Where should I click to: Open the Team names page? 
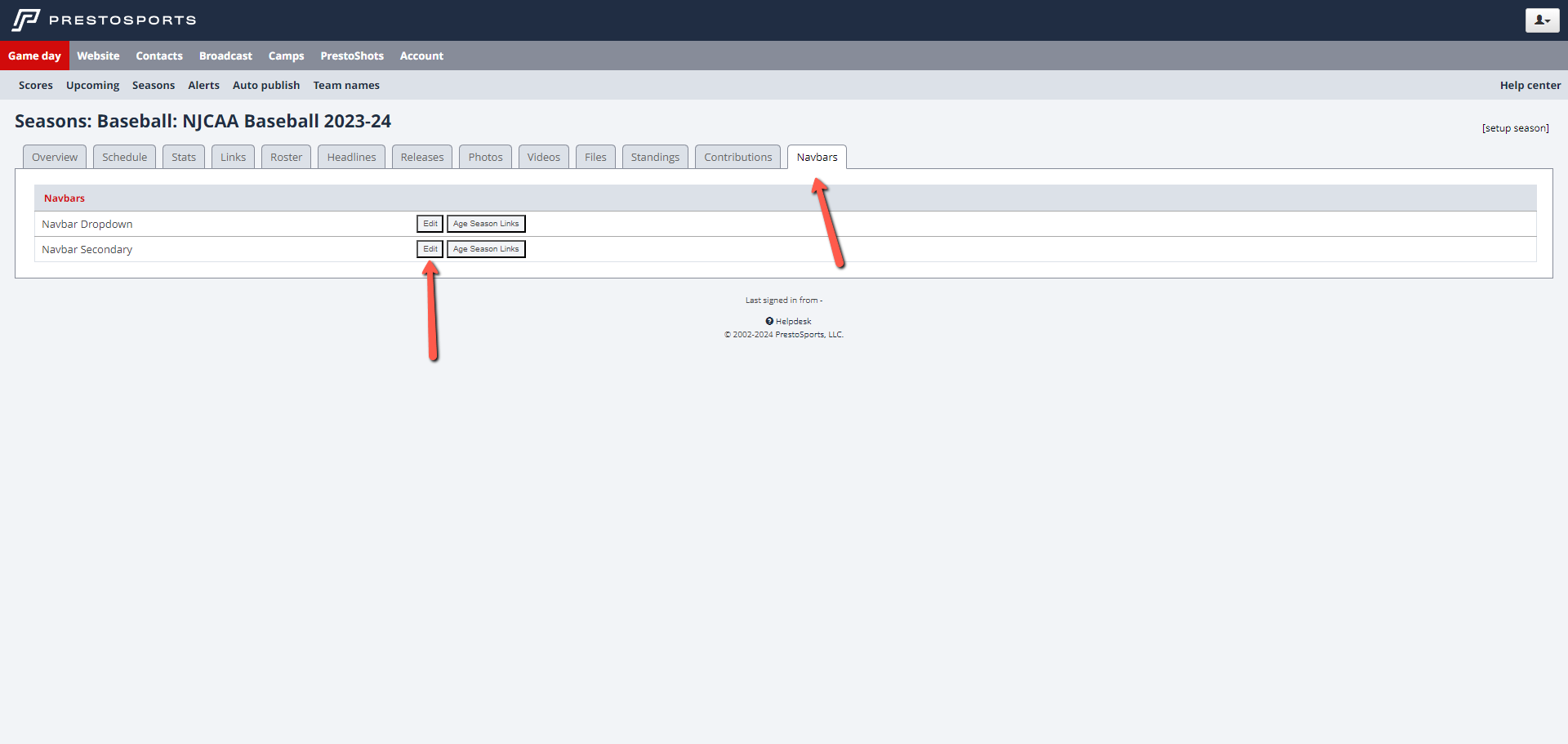click(x=346, y=85)
